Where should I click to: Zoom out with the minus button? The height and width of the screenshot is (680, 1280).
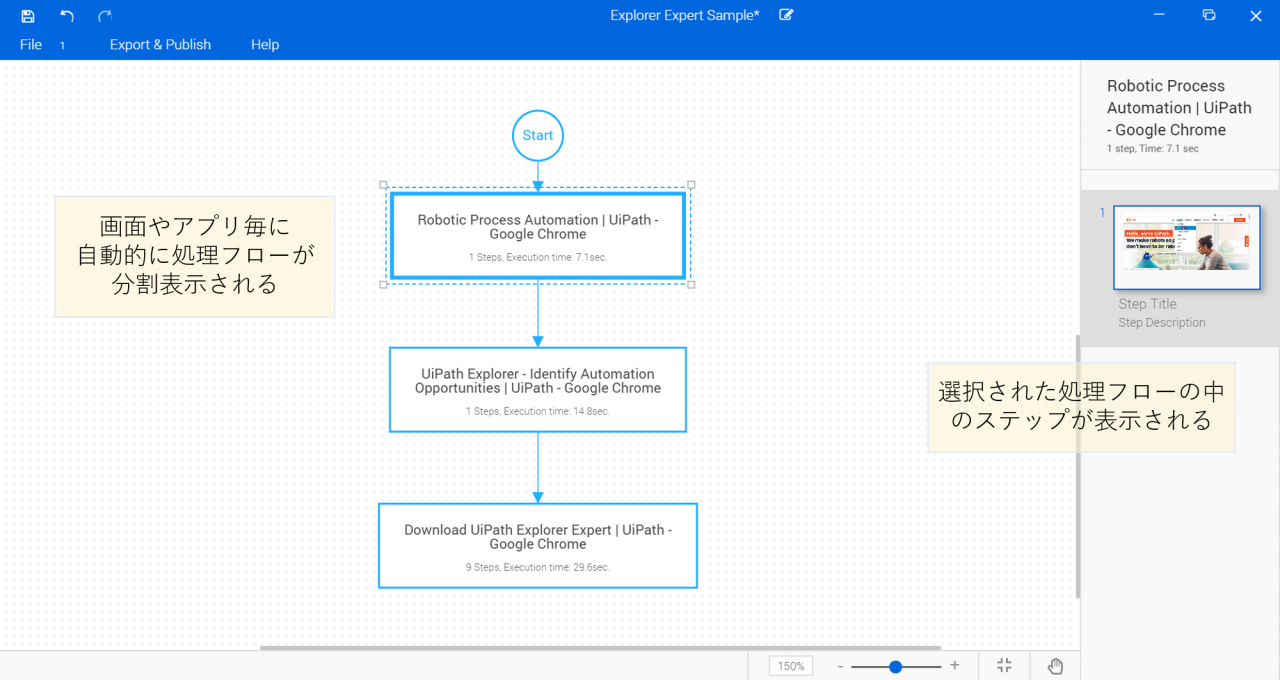click(841, 666)
